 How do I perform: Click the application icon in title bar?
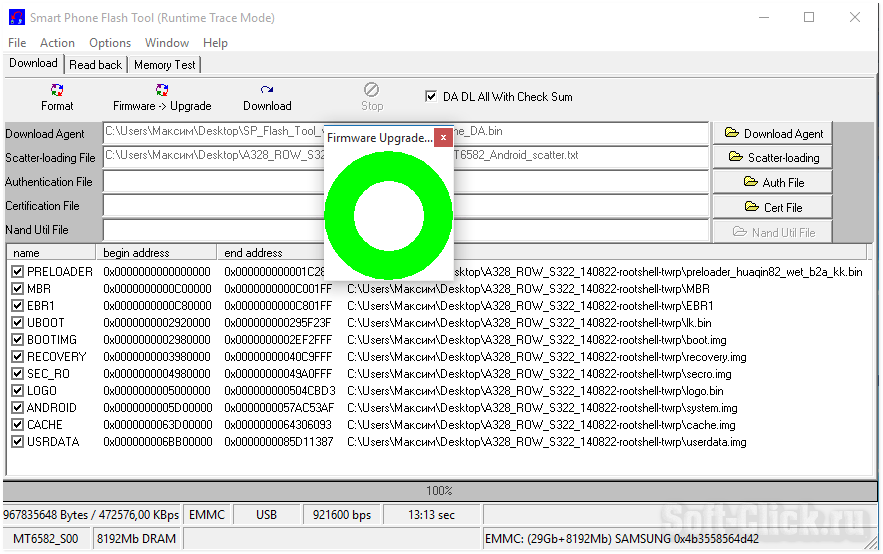[16, 17]
